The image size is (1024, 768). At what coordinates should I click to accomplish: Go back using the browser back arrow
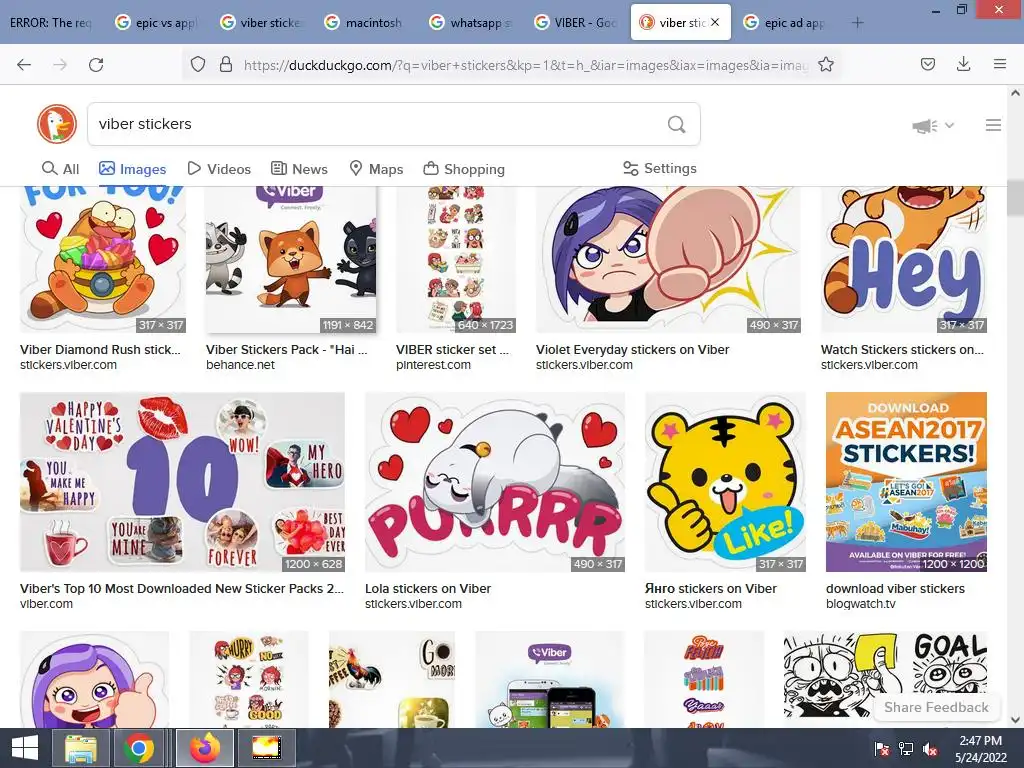coord(24,64)
